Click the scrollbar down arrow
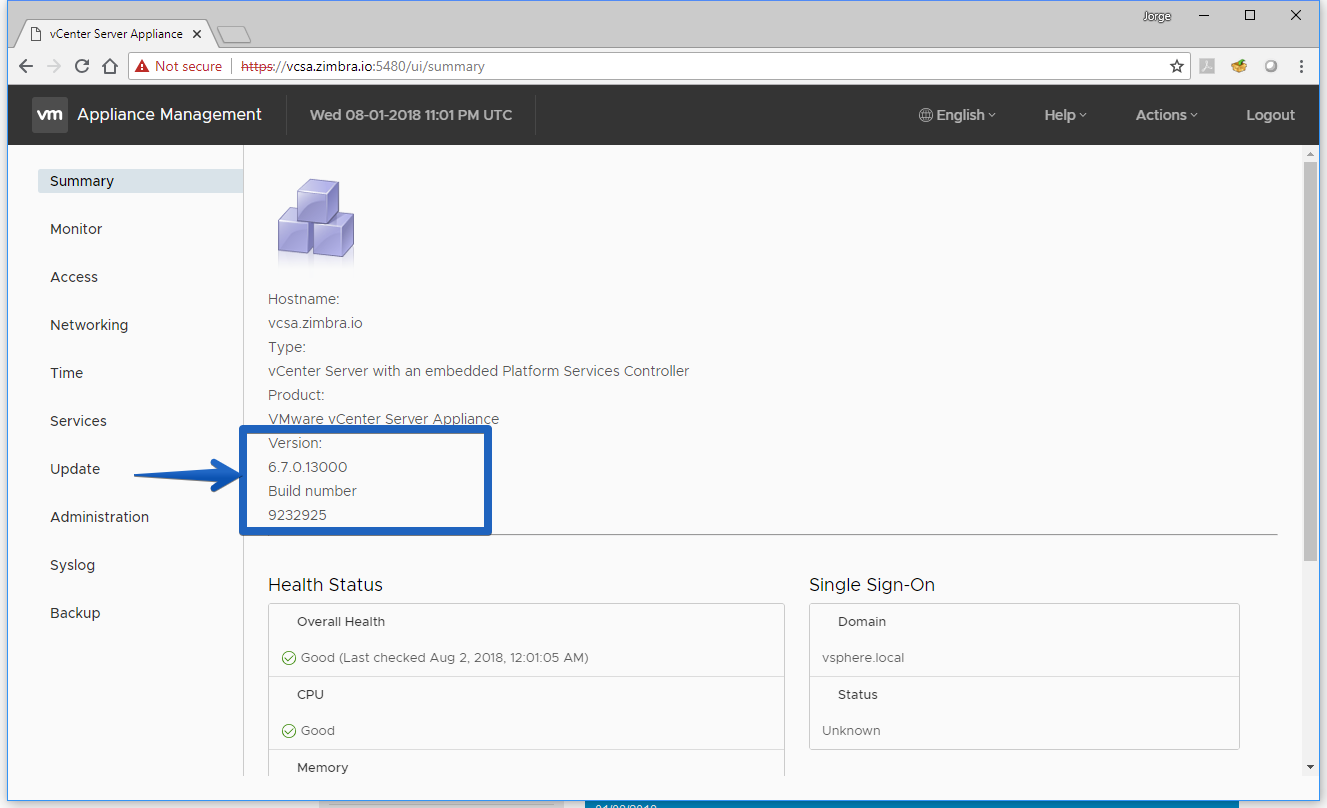This screenshot has width=1327, height=808. (x=1310, y=767)
